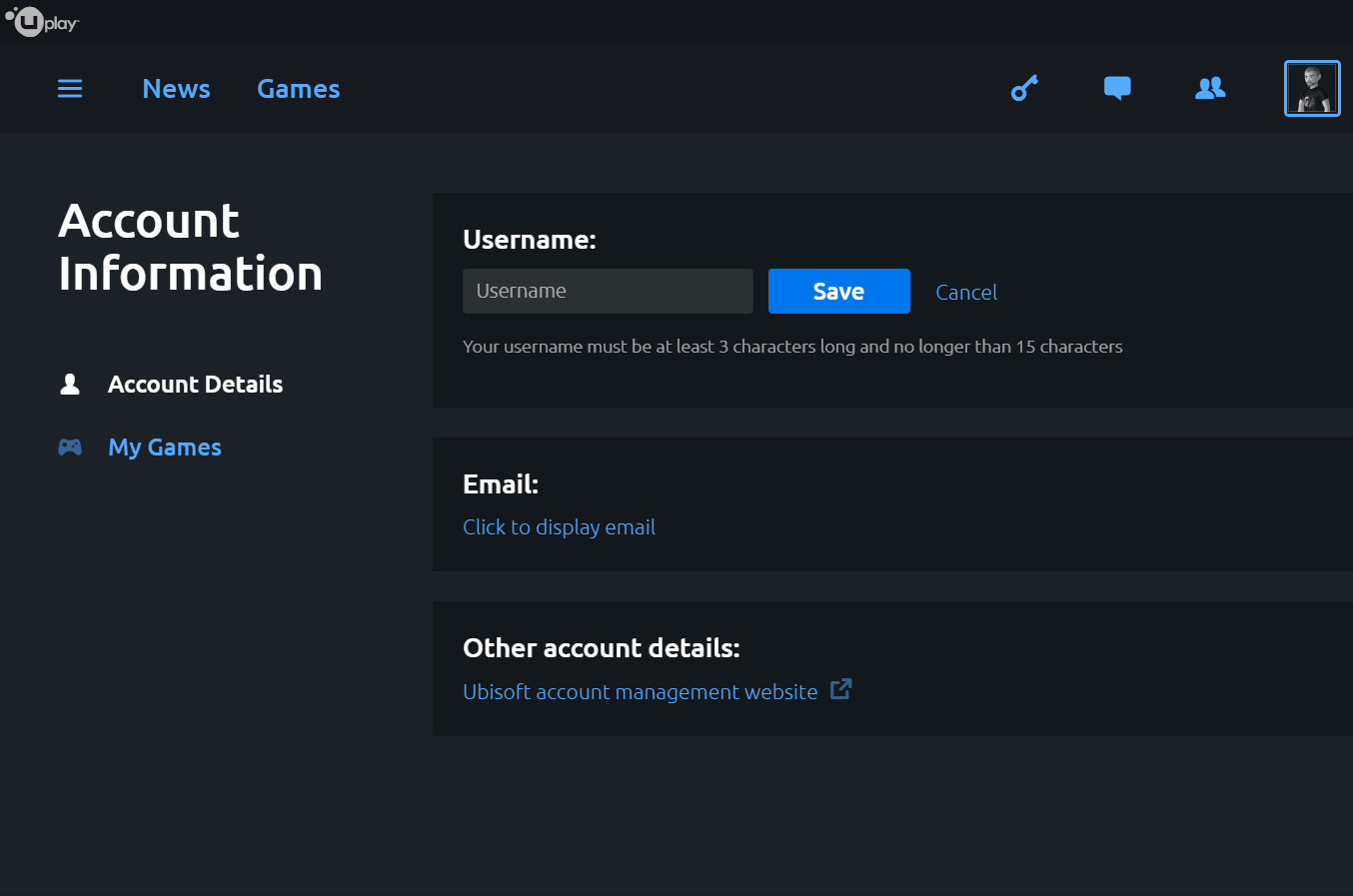Focus the Username text field

[x=608, y=292]
